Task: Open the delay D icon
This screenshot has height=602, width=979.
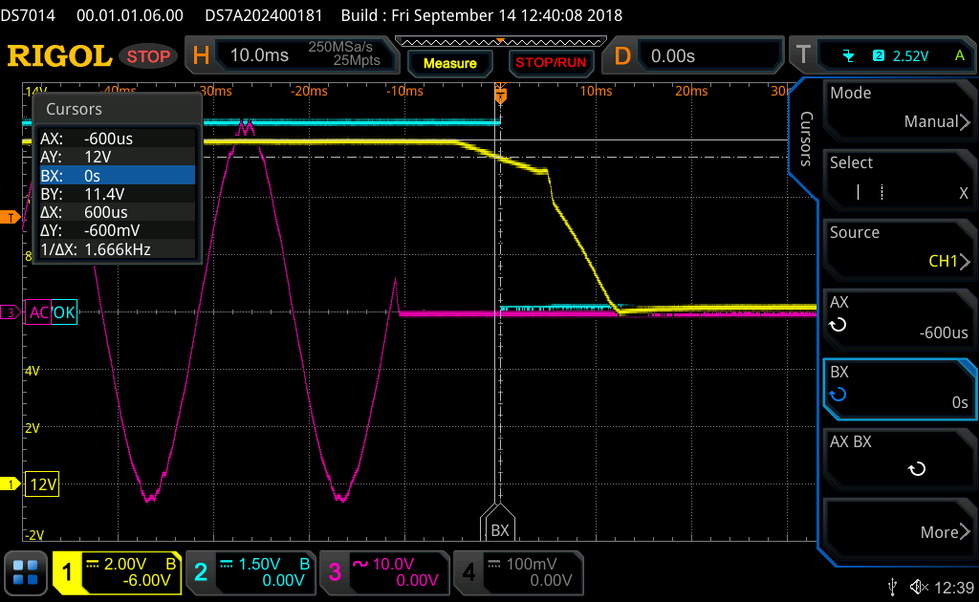Action: tap(622, 56)
